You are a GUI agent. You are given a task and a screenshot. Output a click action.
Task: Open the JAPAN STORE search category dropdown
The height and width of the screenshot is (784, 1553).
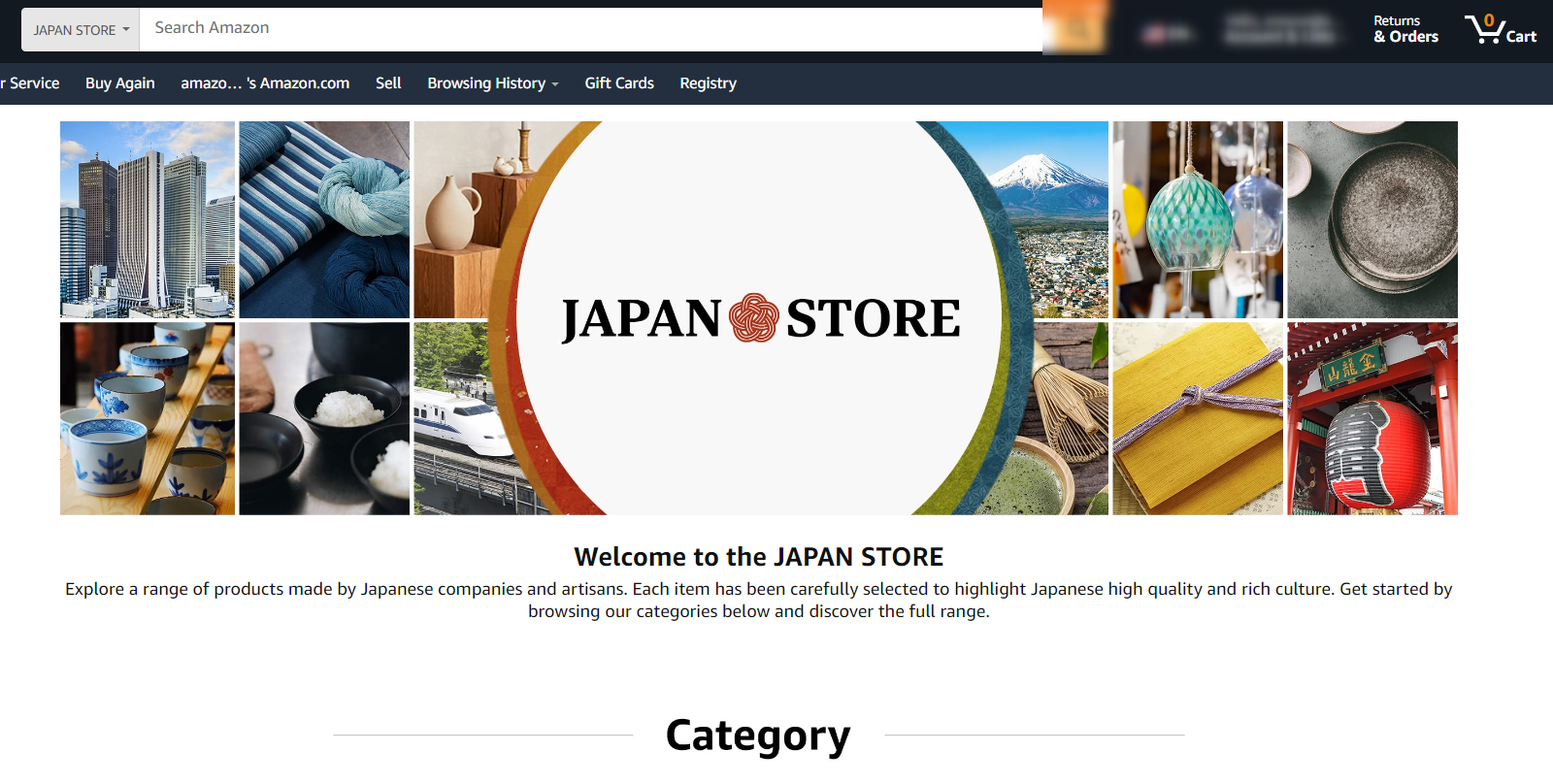point(82,30)
